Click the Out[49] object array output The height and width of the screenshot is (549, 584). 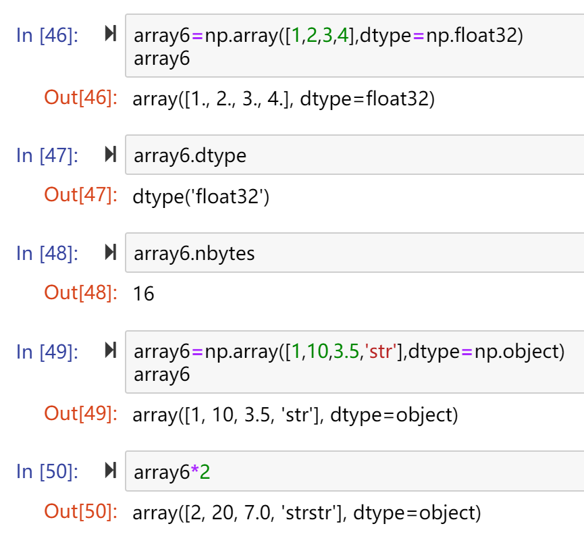295,415
